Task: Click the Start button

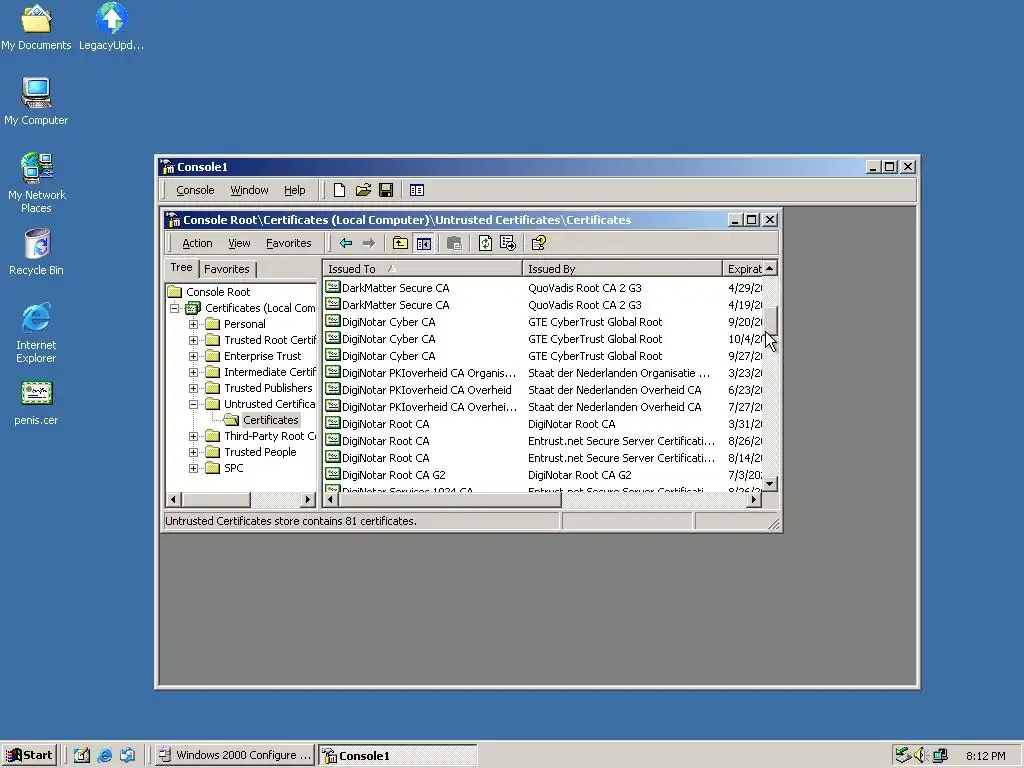Action: 29,755
